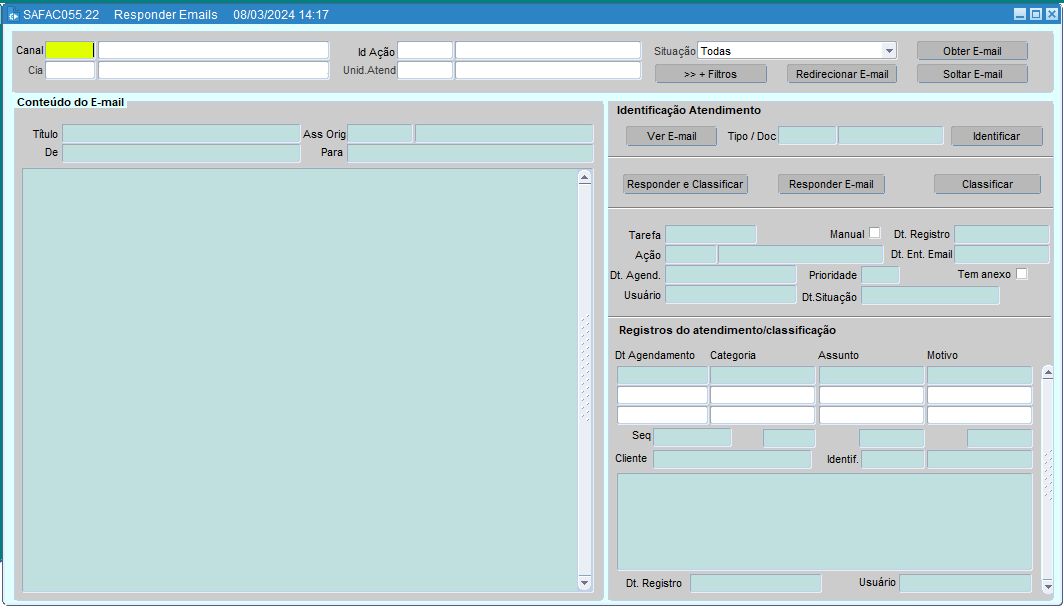Click registros scrollbar down arrow
The height and width of the screenshot is (609, 1064).
(1048, 587)
